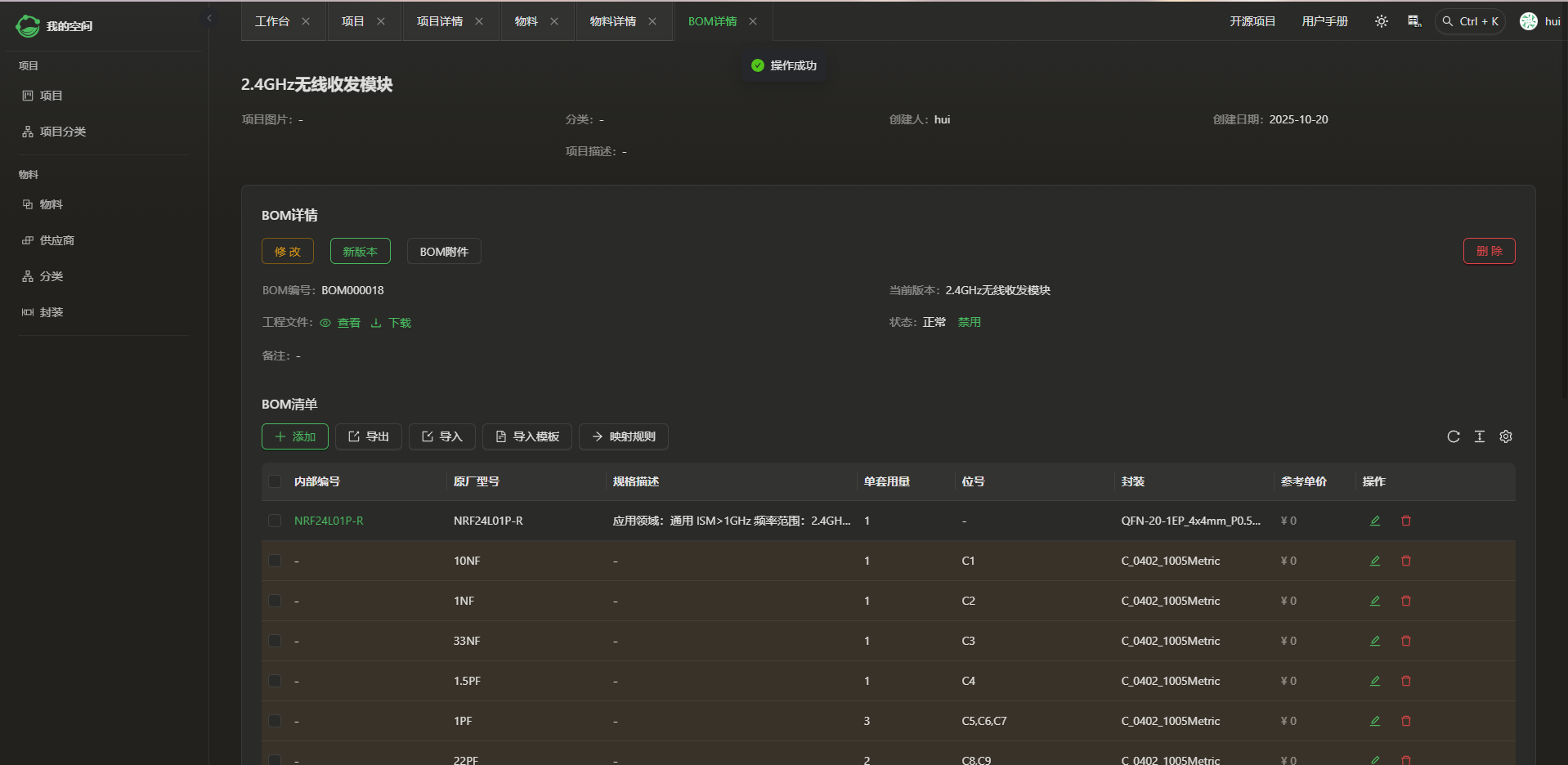This screenshot has width=1568, height=765.
Task: Tick the checkbox for the 1NF row
Action: (x=275, y=601)
